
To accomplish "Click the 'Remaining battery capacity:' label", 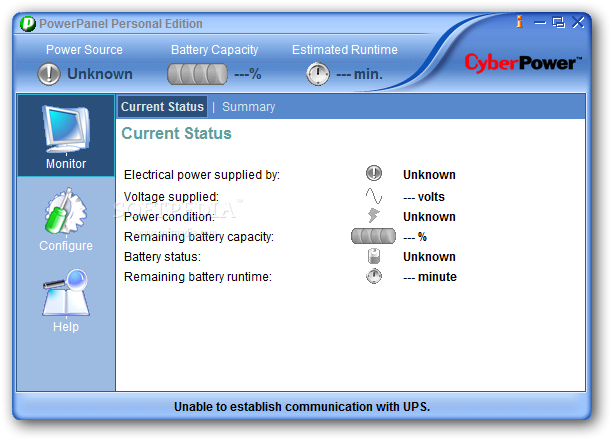I will pyautogui.click(x=199, y=237).
